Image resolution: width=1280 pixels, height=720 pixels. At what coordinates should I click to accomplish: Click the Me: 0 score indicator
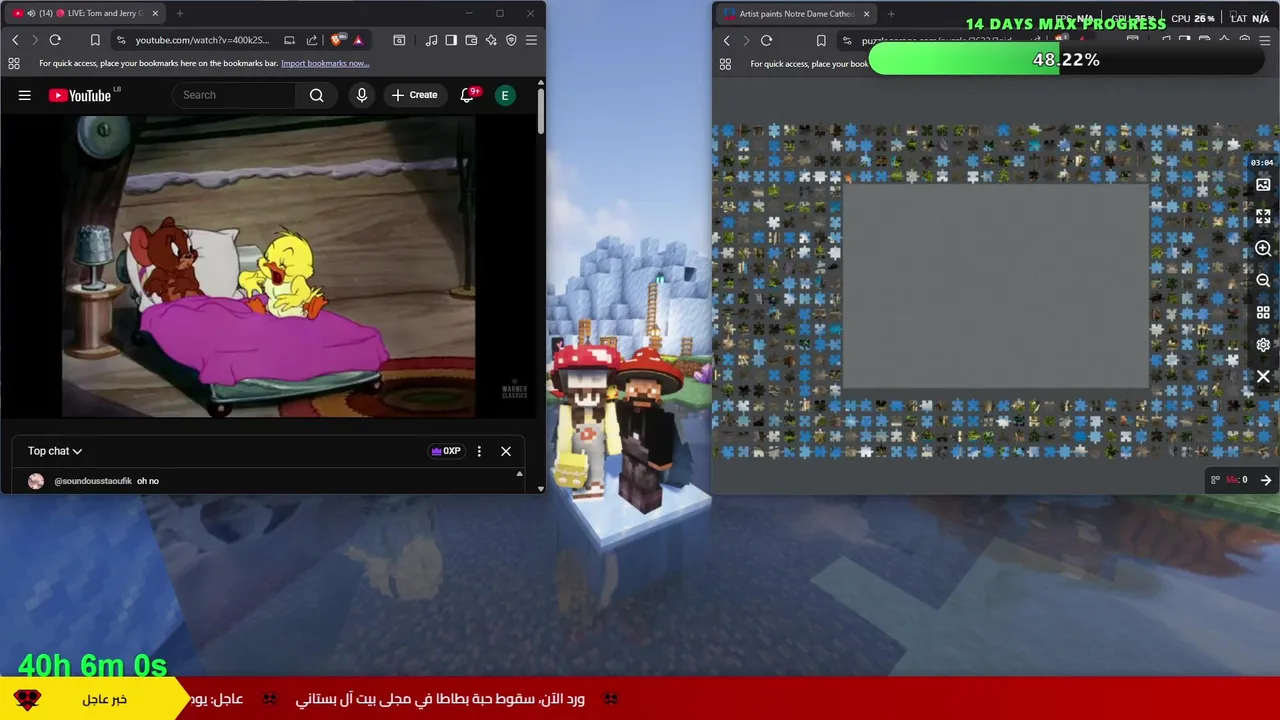click(1237, 480)
